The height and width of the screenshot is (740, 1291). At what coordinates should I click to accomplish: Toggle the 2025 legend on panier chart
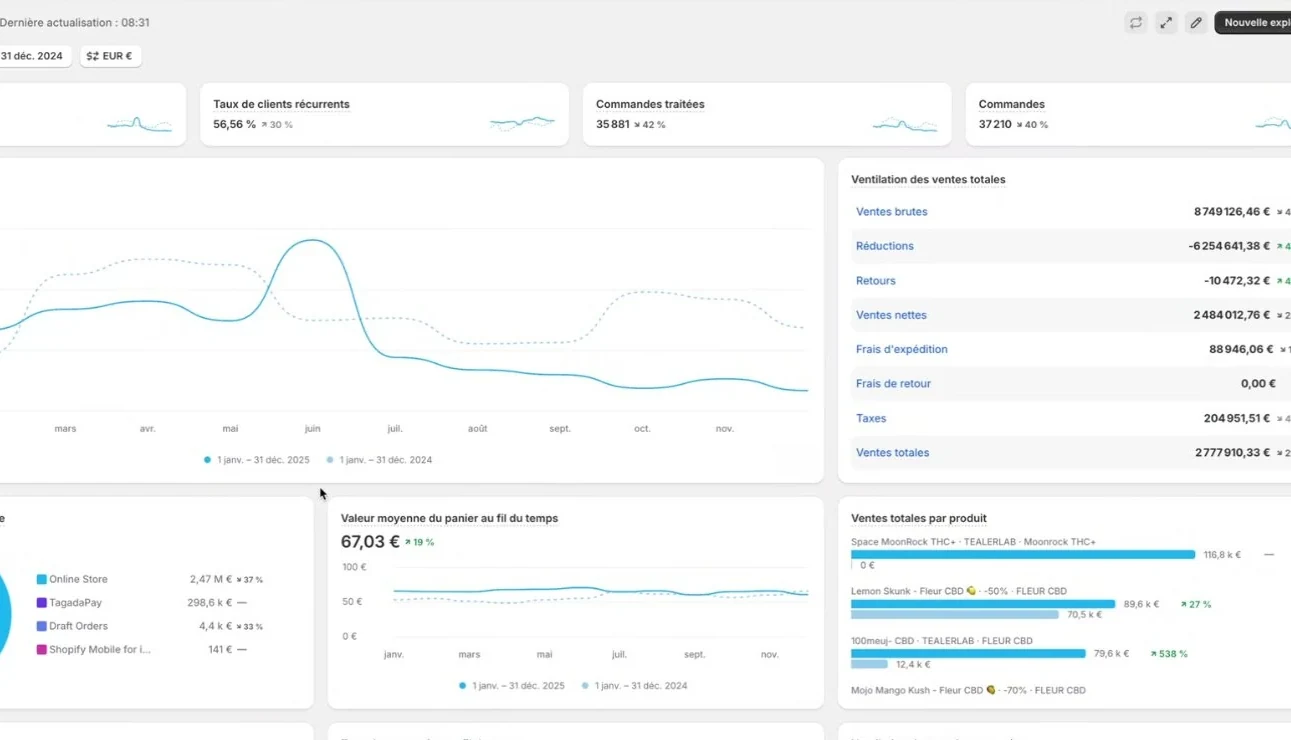(x=512, y=686)
